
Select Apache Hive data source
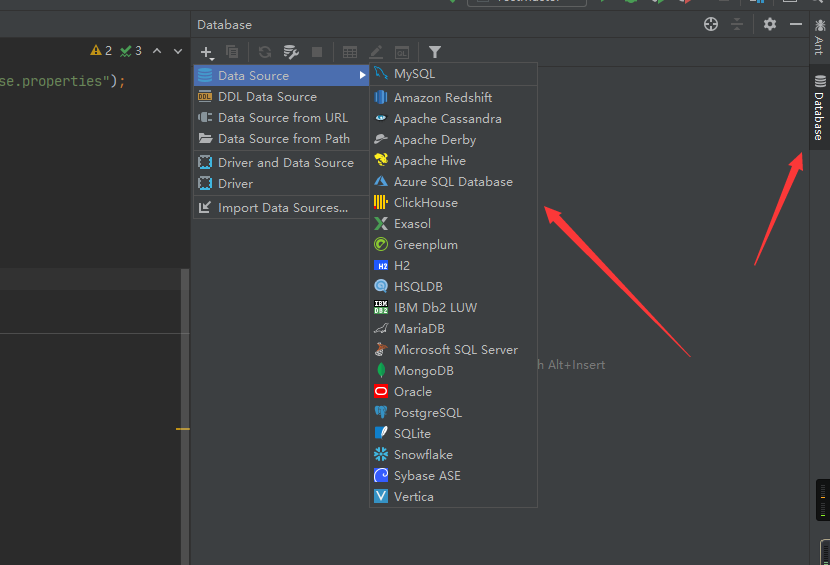click(x=454, y=160)
